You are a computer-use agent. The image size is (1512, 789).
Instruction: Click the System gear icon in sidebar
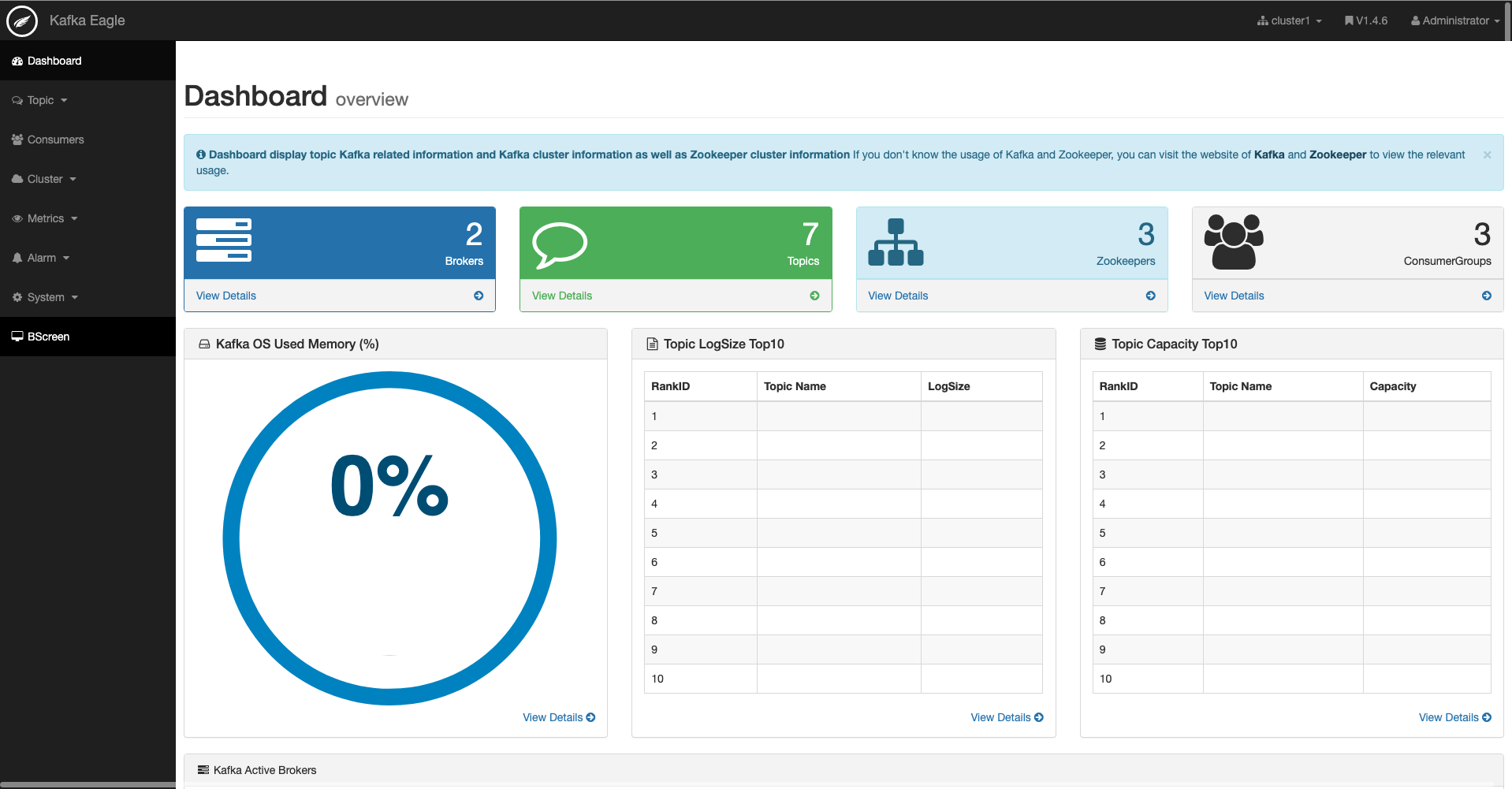[17, 297]
